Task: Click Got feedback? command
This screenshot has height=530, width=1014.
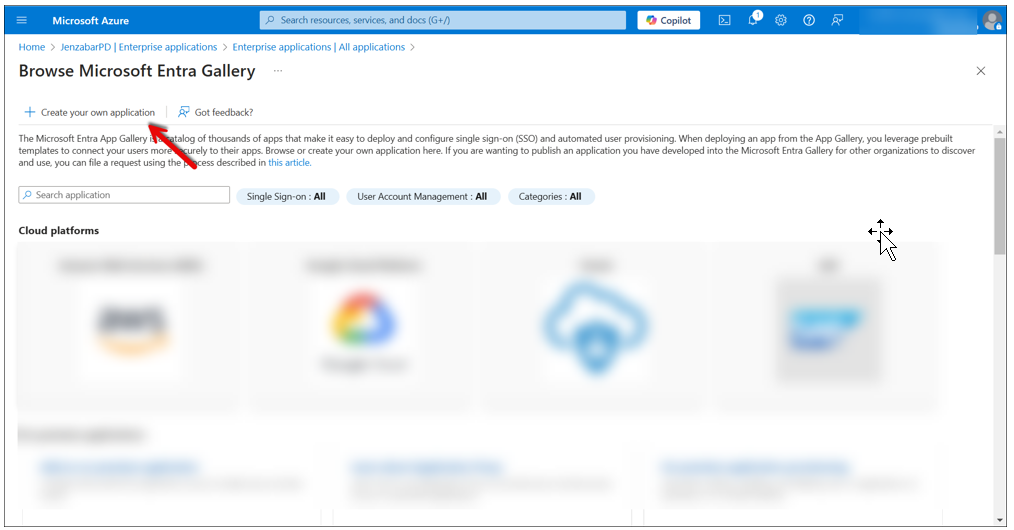Action: tap(215, 112)
